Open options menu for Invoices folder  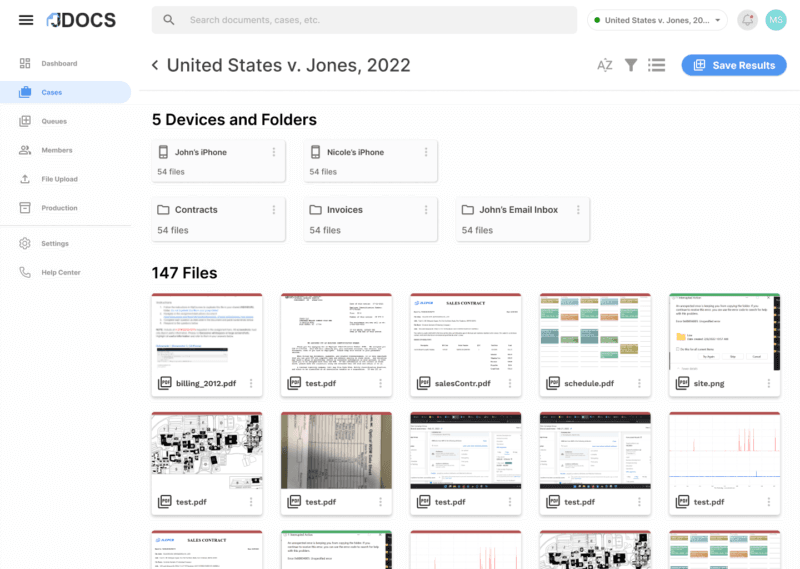click(426, 210)
